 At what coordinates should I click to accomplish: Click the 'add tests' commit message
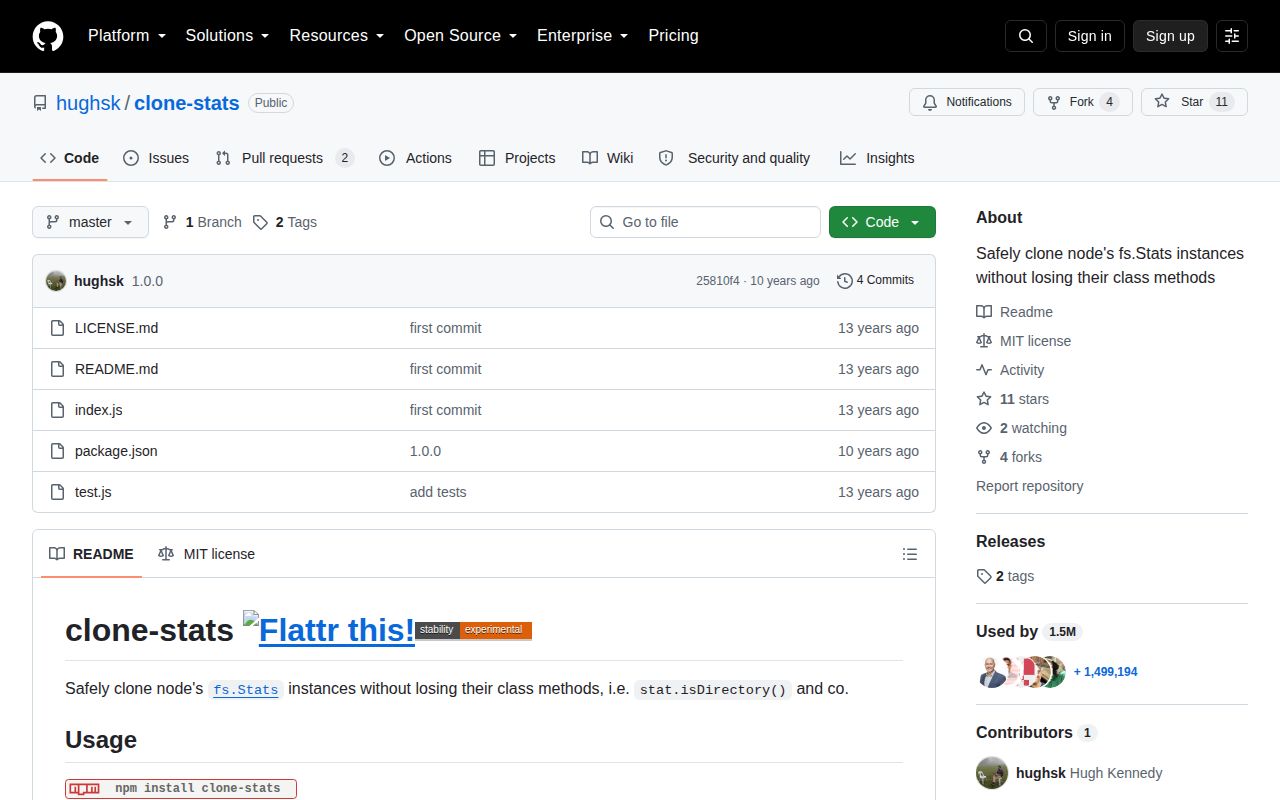click(438, 492)
